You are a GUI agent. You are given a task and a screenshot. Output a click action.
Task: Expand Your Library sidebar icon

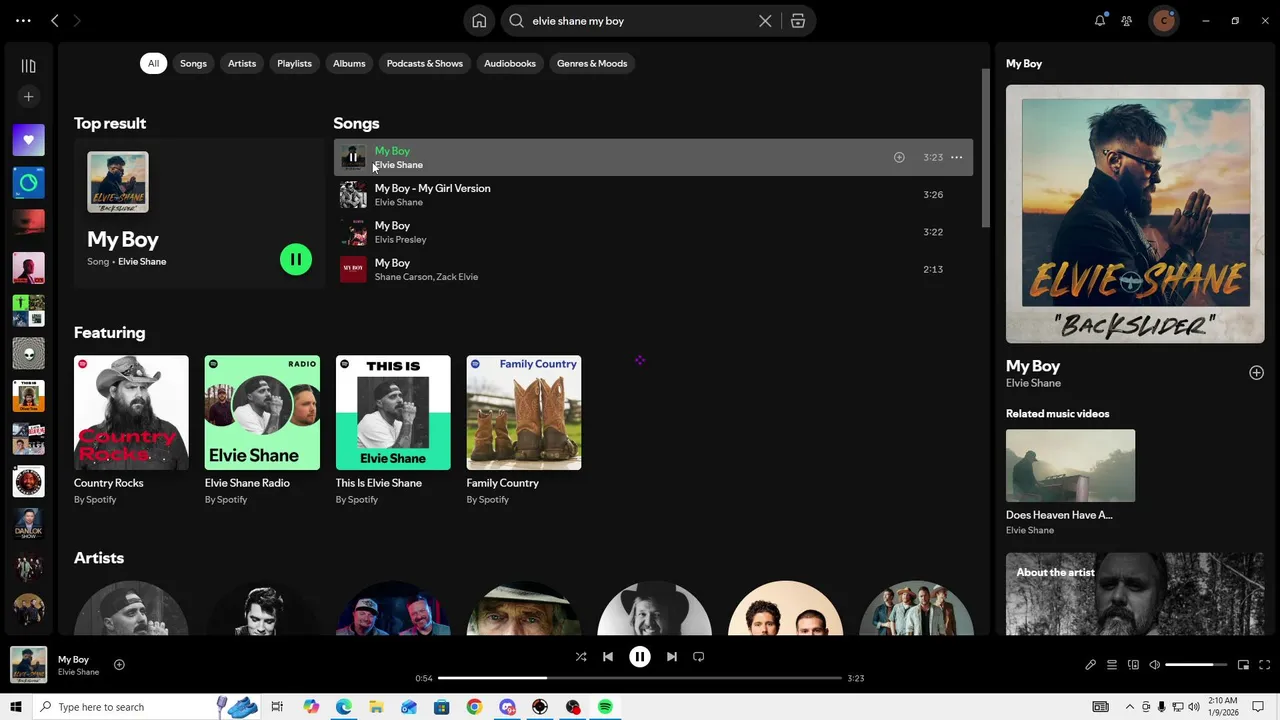[x=28, y=66]
